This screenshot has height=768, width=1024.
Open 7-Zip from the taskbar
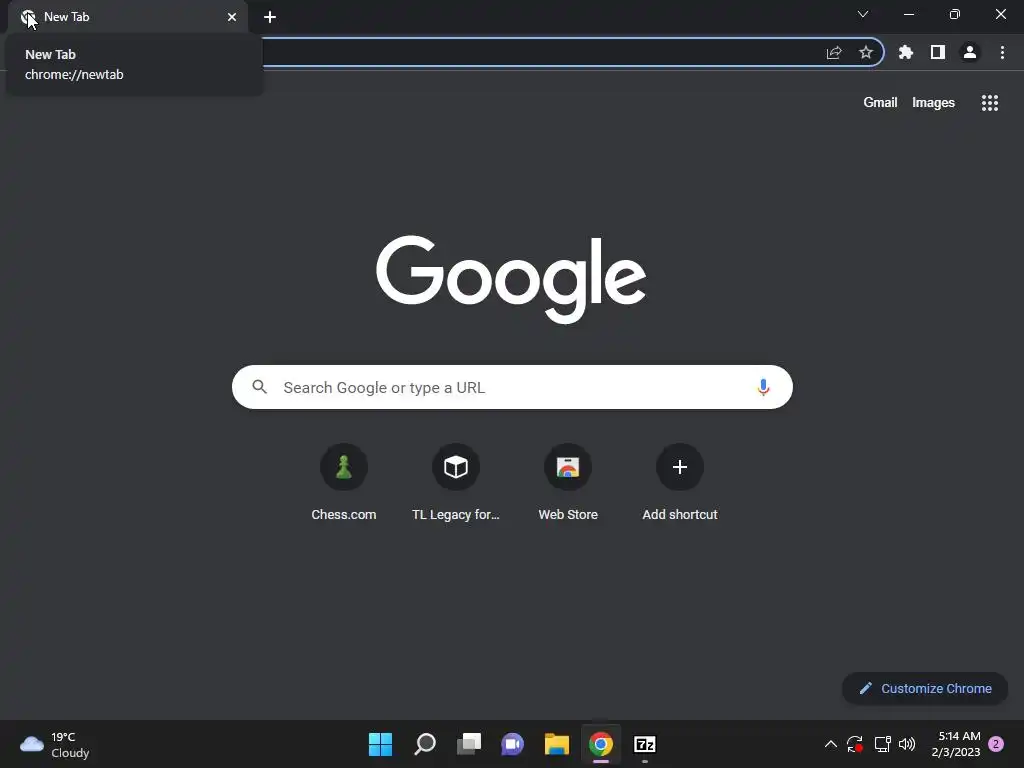pyautogui.click(x=645, y=744)
